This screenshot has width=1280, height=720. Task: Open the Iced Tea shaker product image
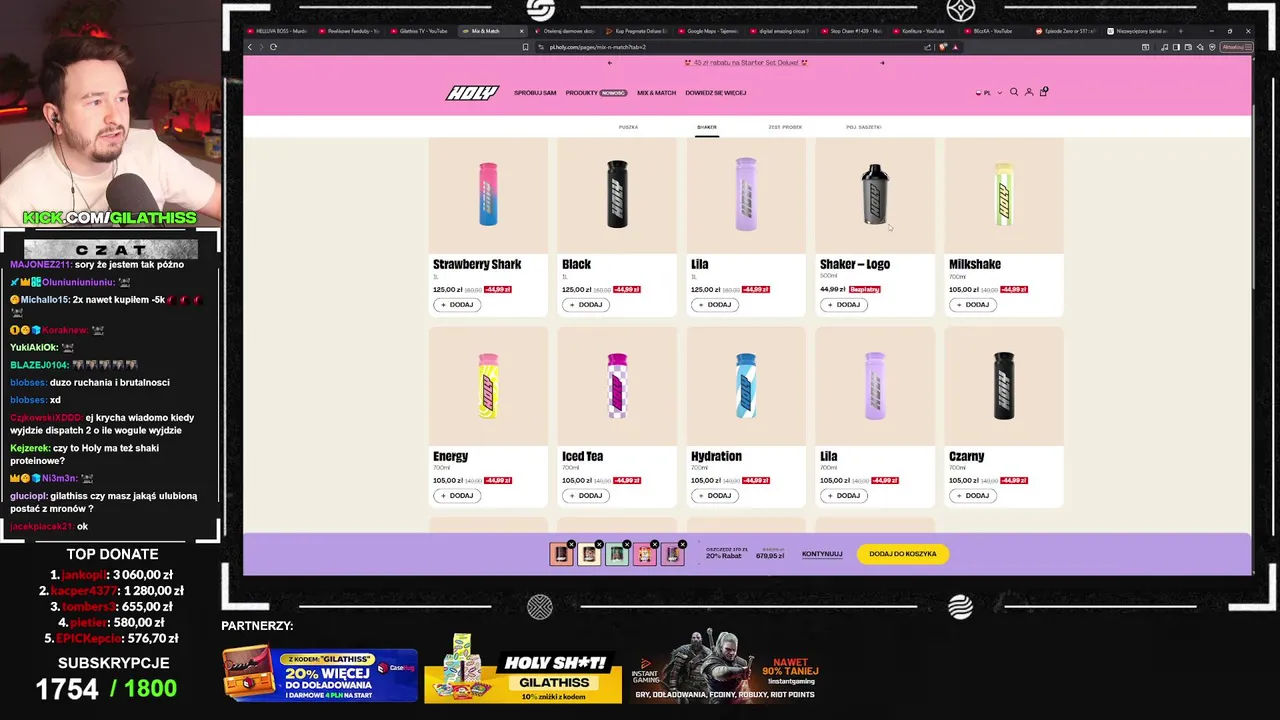coord(617,386)
